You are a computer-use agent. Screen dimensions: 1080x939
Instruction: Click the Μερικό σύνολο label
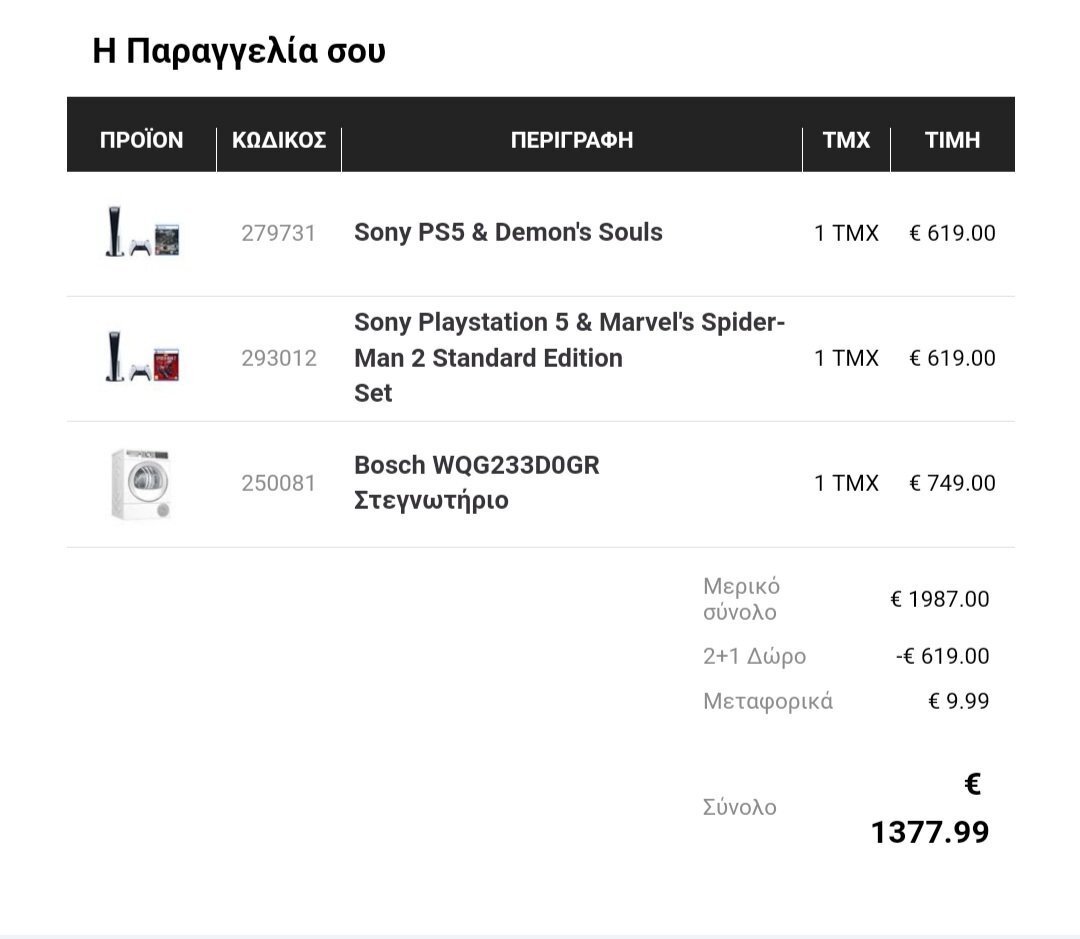click(x=741, y=599)
